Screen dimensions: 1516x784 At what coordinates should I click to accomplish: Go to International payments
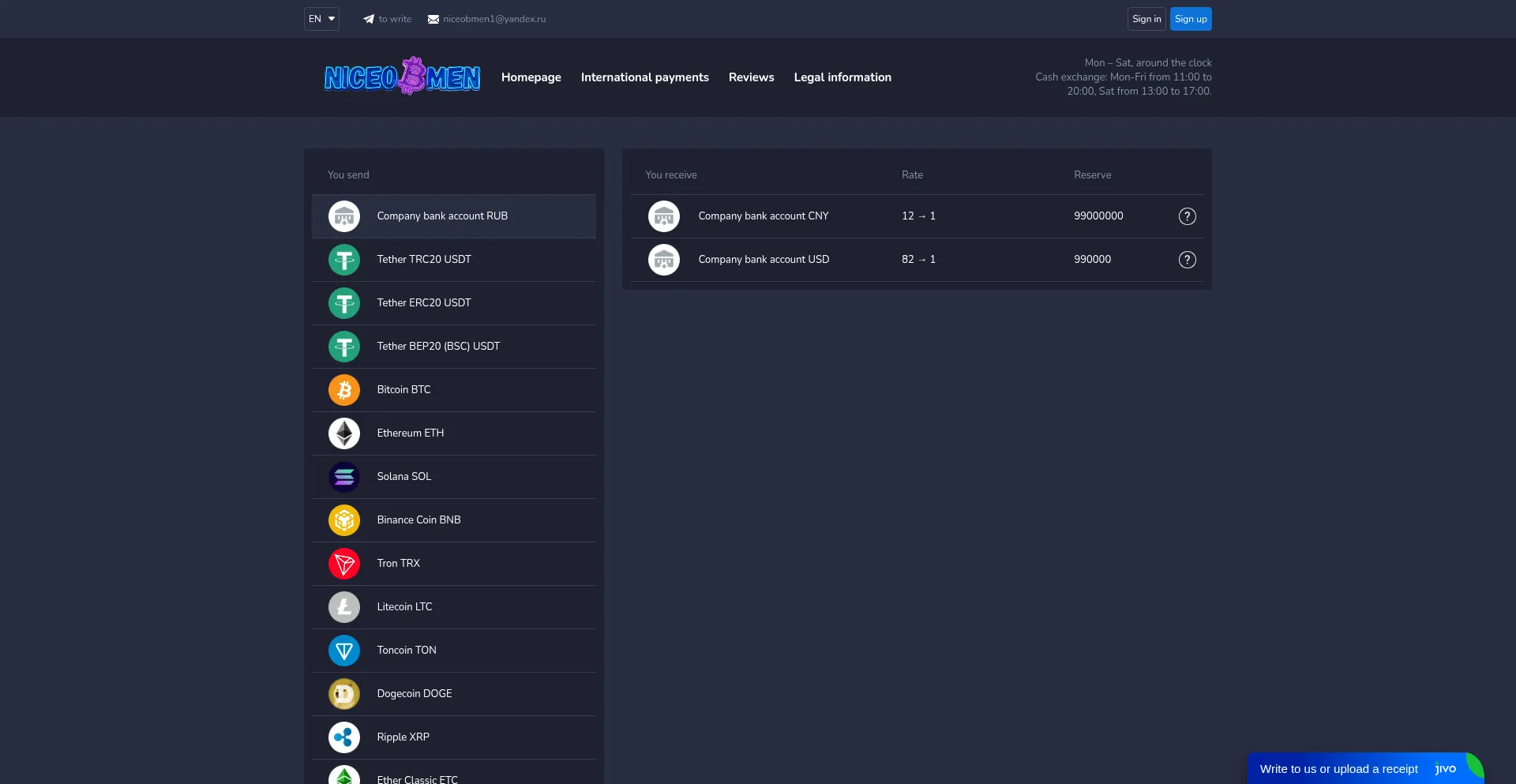point(645,77)
